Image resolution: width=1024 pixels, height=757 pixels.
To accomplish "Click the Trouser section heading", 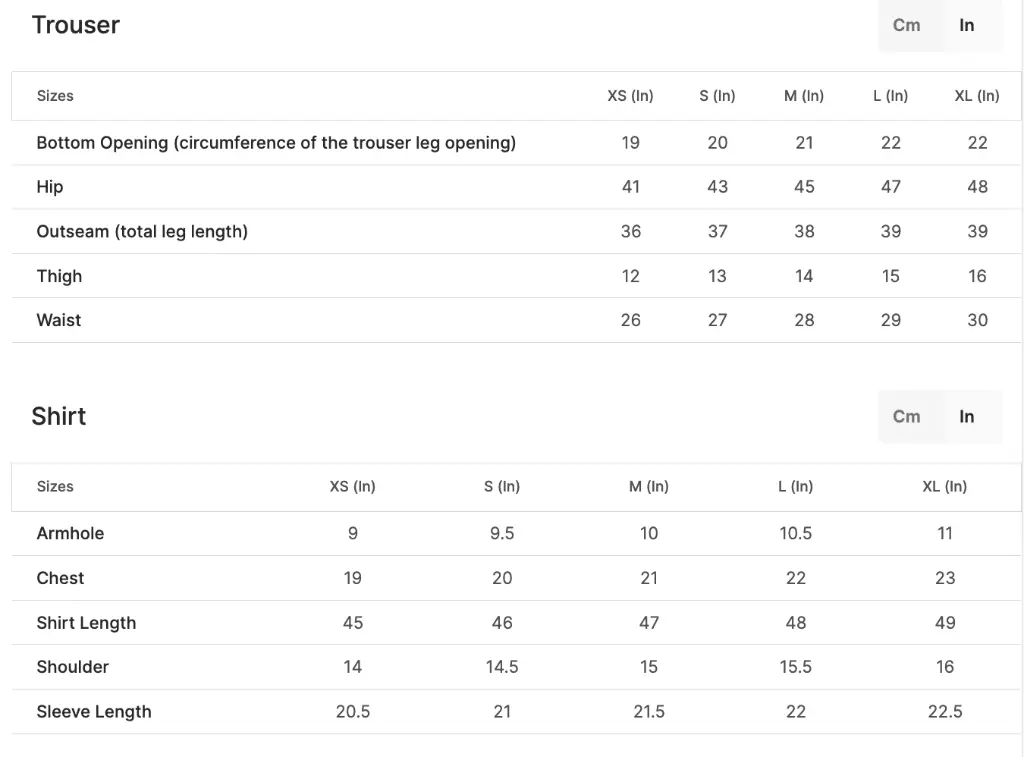I will (76, 25).
